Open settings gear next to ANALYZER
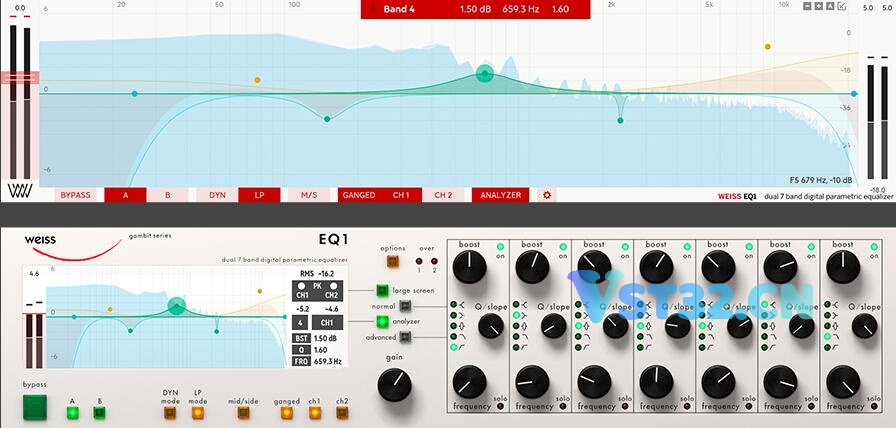 [x=547, y=195]
